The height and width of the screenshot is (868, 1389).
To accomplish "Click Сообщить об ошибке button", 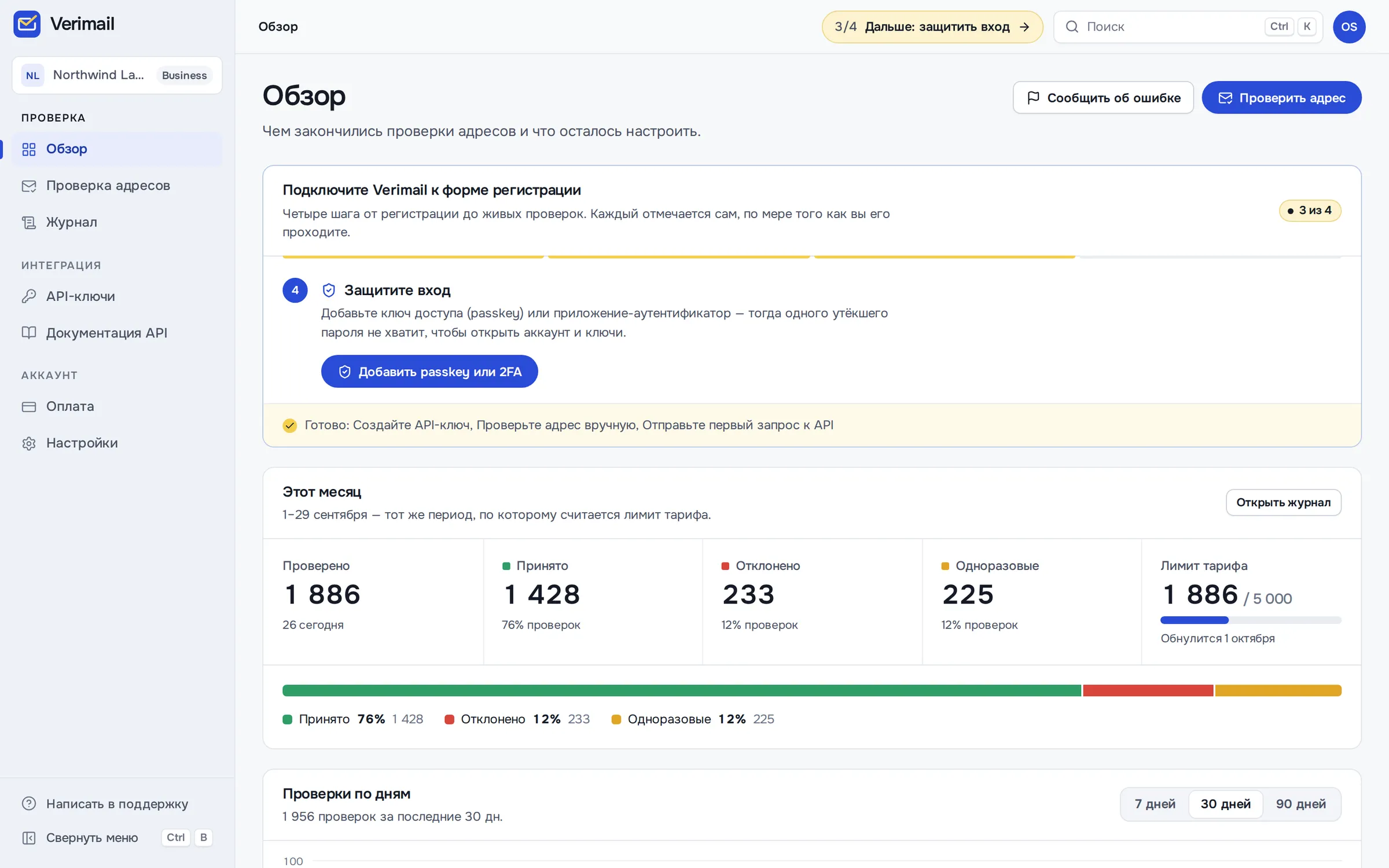I will (1103, 98).
